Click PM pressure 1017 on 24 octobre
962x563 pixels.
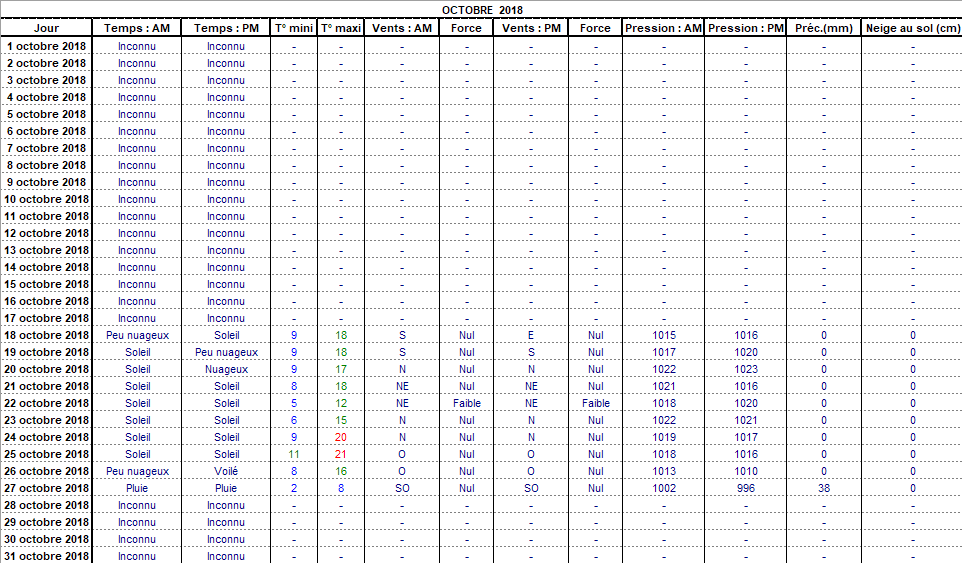click(746, 437)
